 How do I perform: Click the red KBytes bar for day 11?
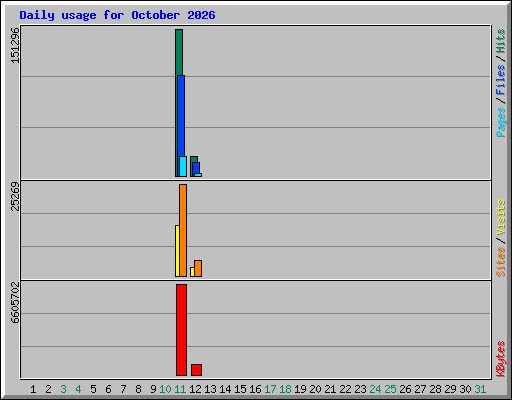tap(181, 330)
